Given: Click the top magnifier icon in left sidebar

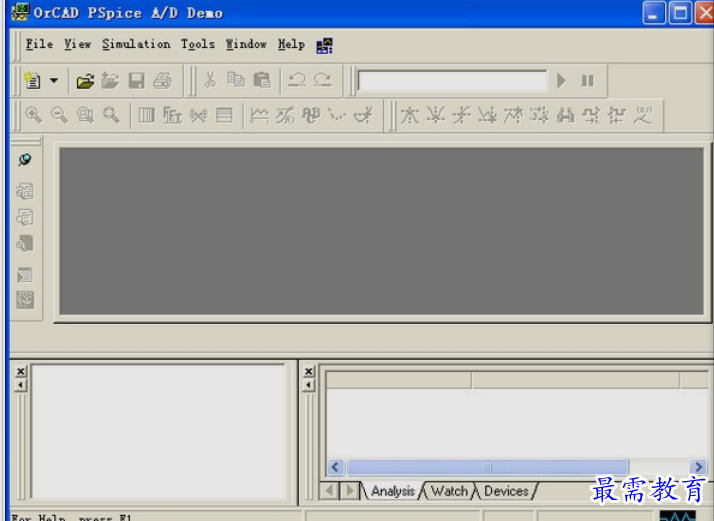Looking at the screenshot, I should click(25, 159).
